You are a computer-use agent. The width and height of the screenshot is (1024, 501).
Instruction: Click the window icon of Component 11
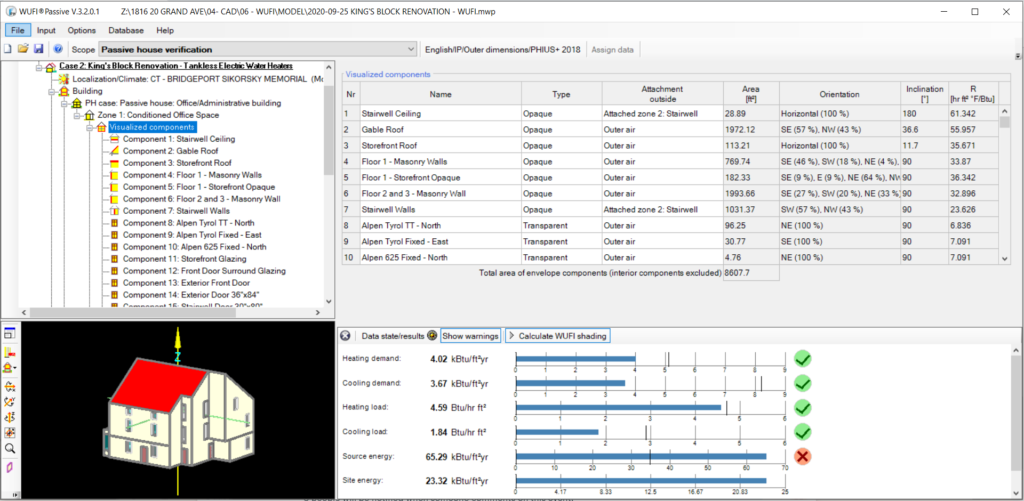(114, 259)
